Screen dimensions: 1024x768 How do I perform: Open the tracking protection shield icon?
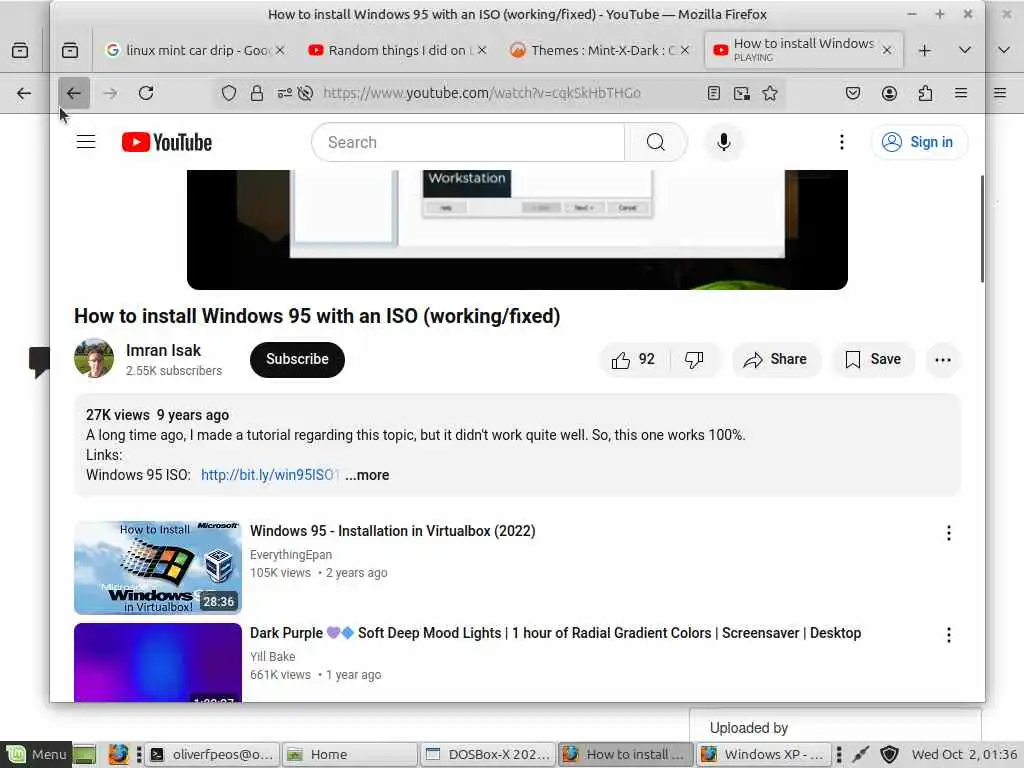[x=229, y=93]
